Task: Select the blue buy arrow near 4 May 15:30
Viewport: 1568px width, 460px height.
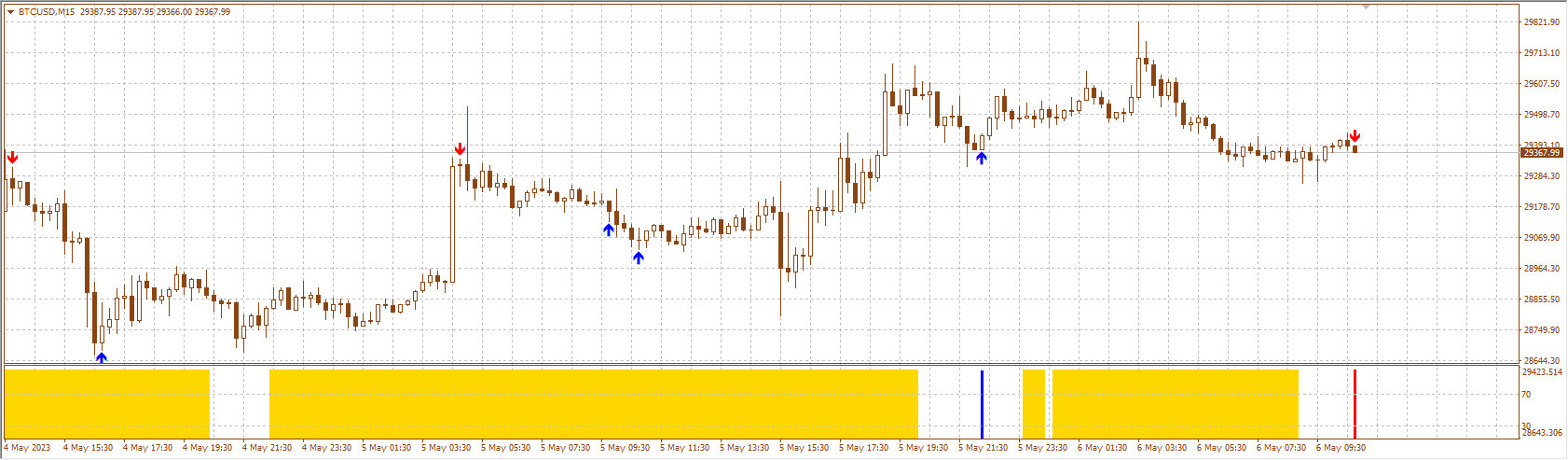Action: click(x=102, y=356)
